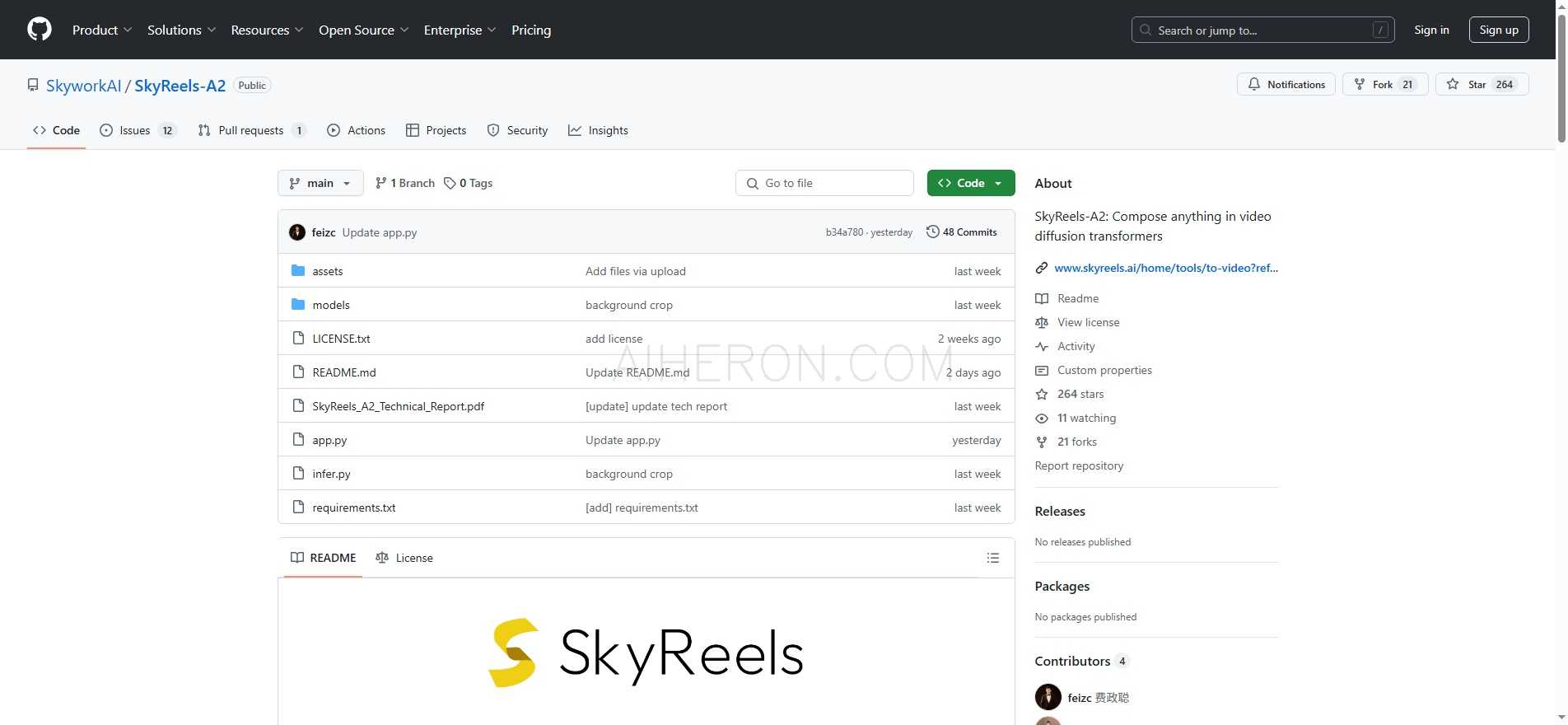The image size is (1568, 725).
Task: Click the scales icon next to View license
Action: (x=1042, y=322)
